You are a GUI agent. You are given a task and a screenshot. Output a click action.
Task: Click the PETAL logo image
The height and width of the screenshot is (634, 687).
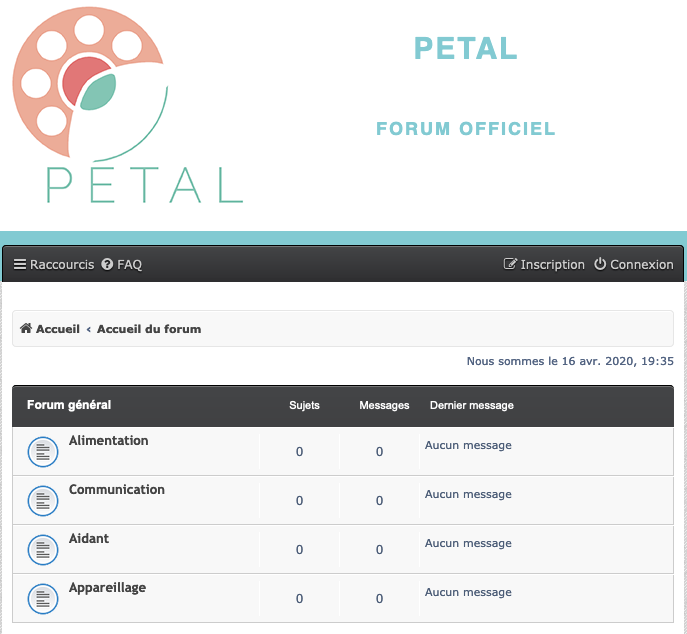(127, 105)
